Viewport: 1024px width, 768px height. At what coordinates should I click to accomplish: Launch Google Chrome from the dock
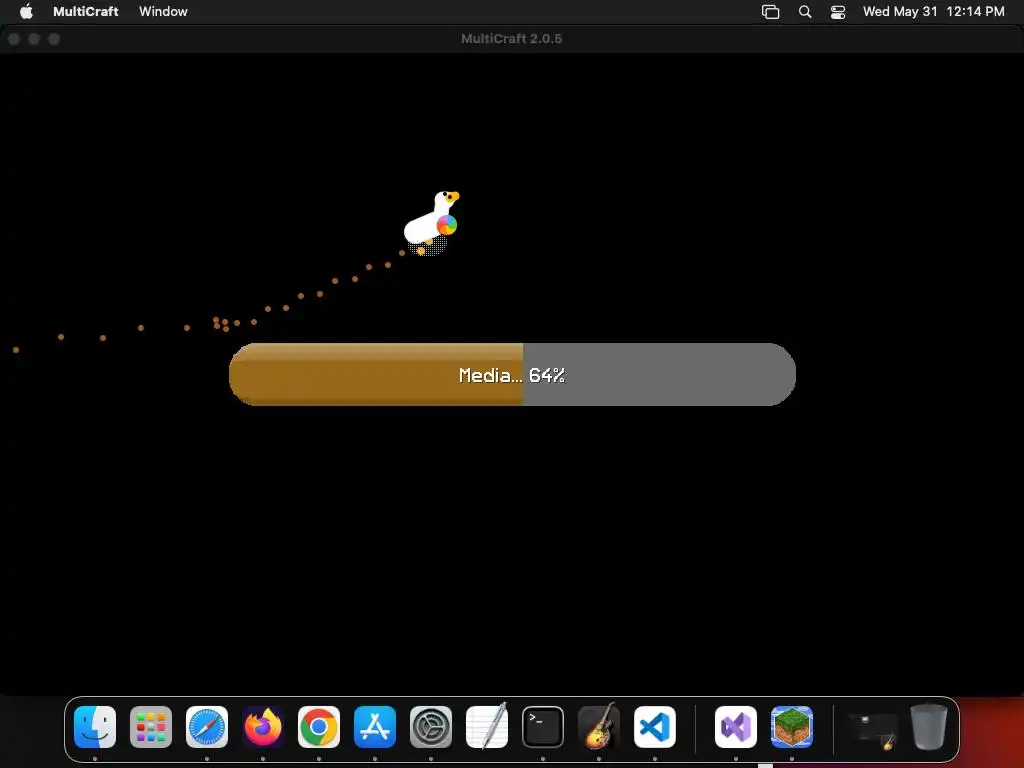pos(319,727)
